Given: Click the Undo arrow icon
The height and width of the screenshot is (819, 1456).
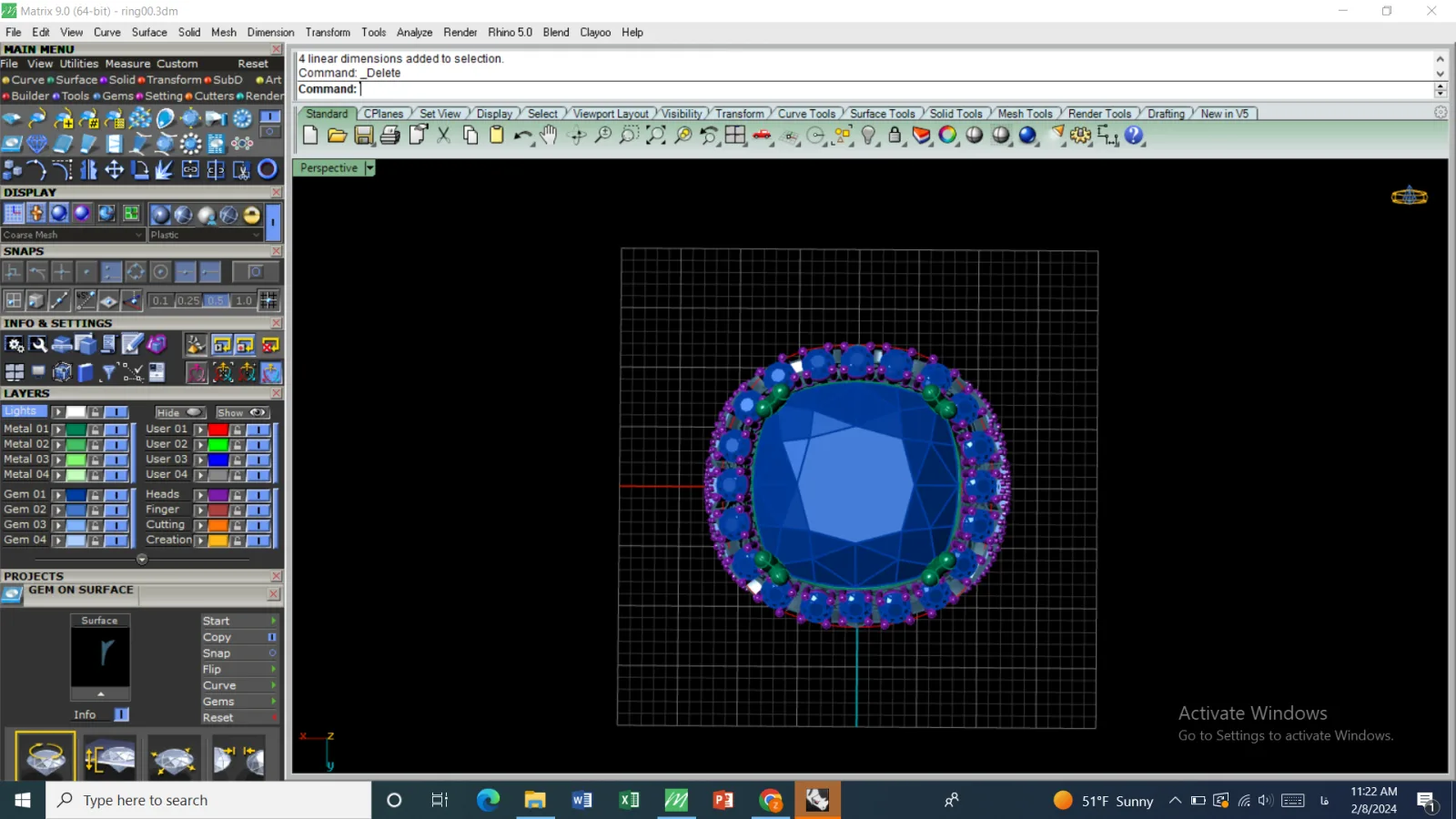Looking at the screenshot, I should tap(522, 136).
